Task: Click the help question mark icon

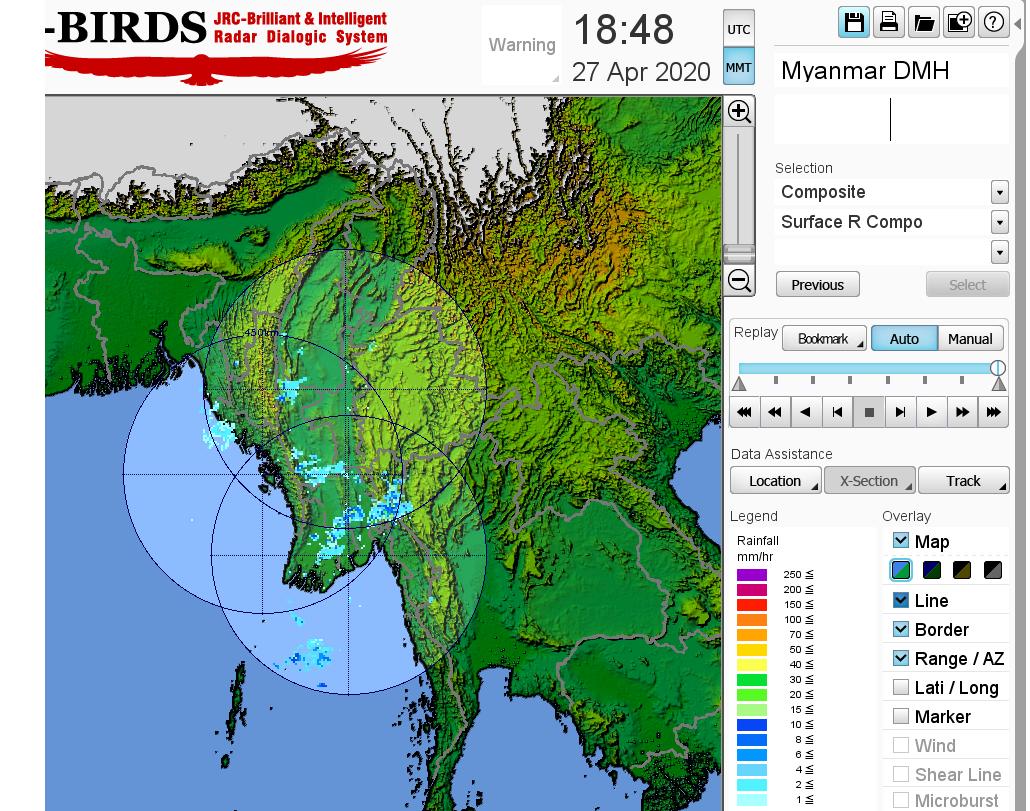Action: point(994,23)
